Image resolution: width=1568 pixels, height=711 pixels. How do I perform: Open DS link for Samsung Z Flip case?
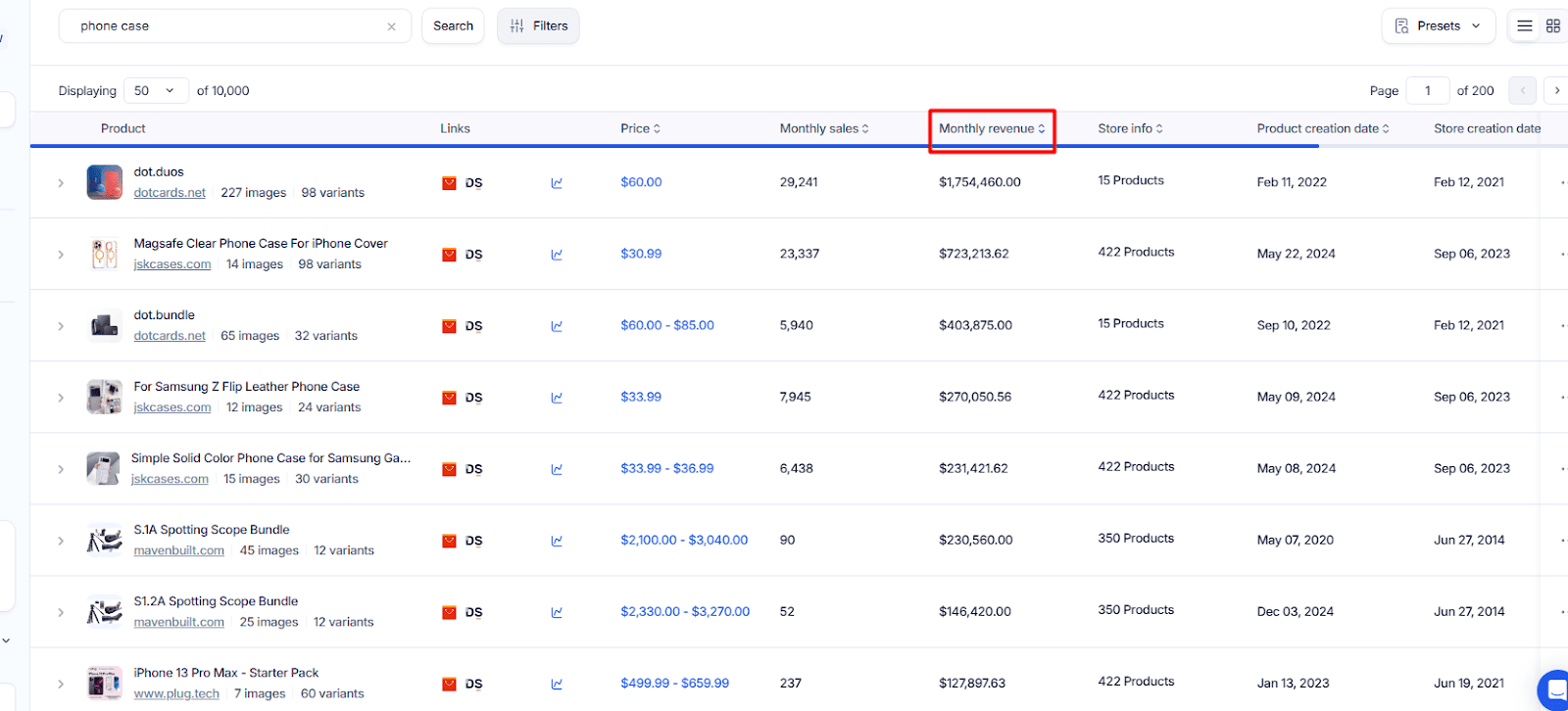click(x=474, y=398)
